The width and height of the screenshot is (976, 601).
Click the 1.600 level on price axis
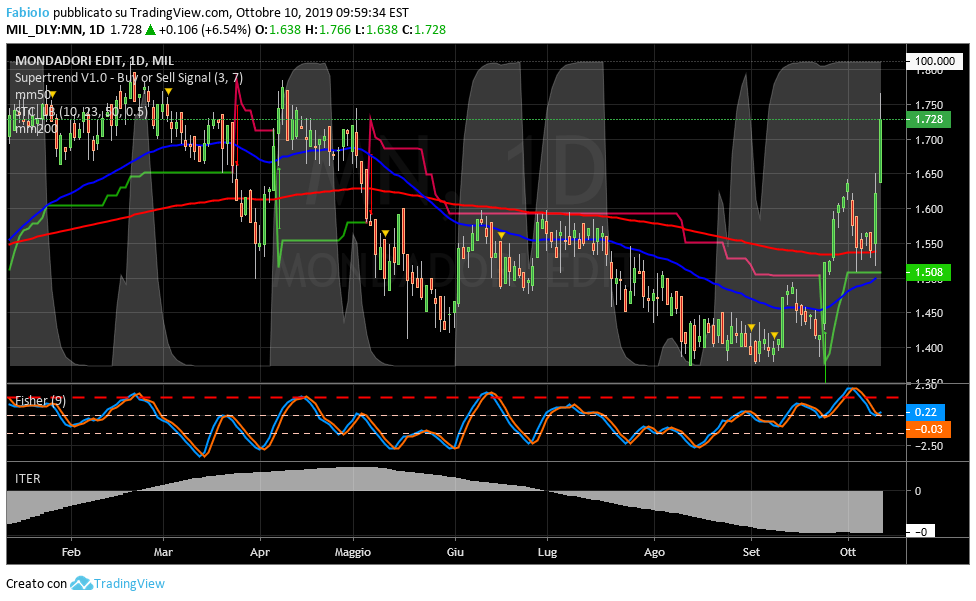pos(930,210)
